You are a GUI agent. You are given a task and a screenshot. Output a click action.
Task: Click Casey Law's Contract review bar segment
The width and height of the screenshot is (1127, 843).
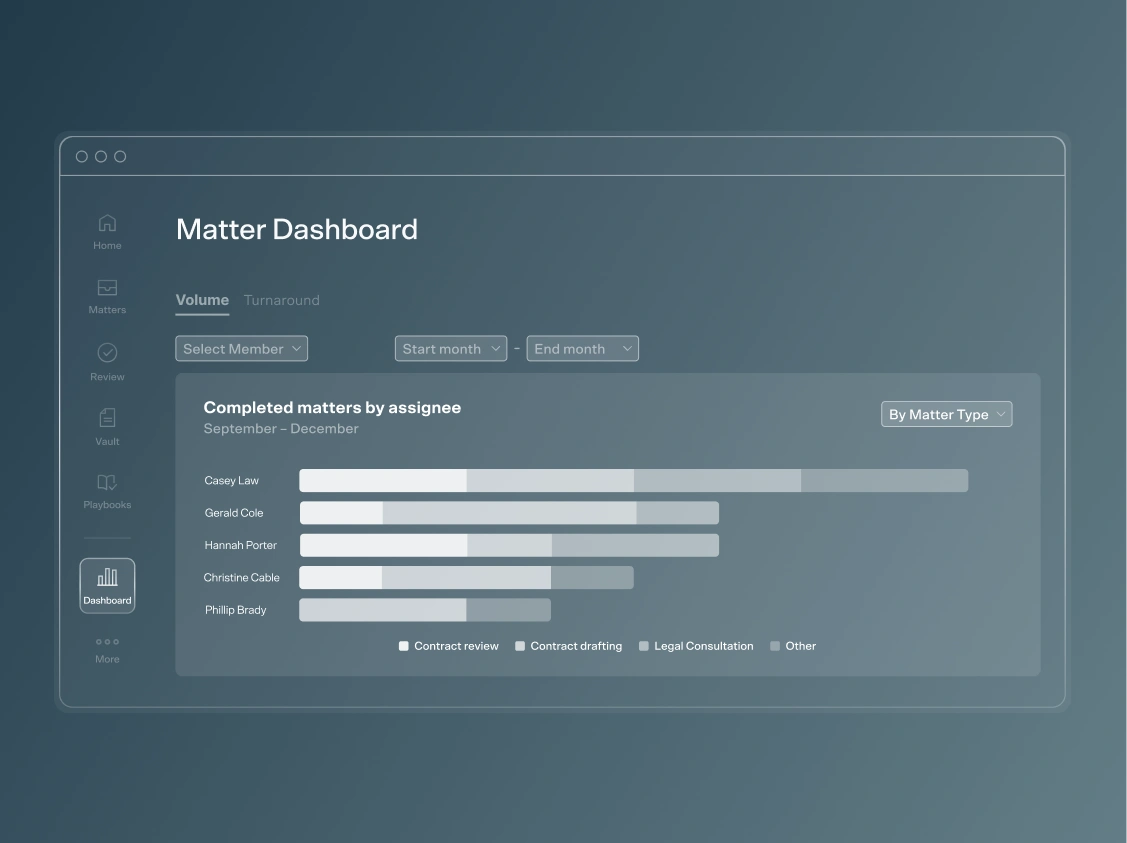click(x=383, y=481)
